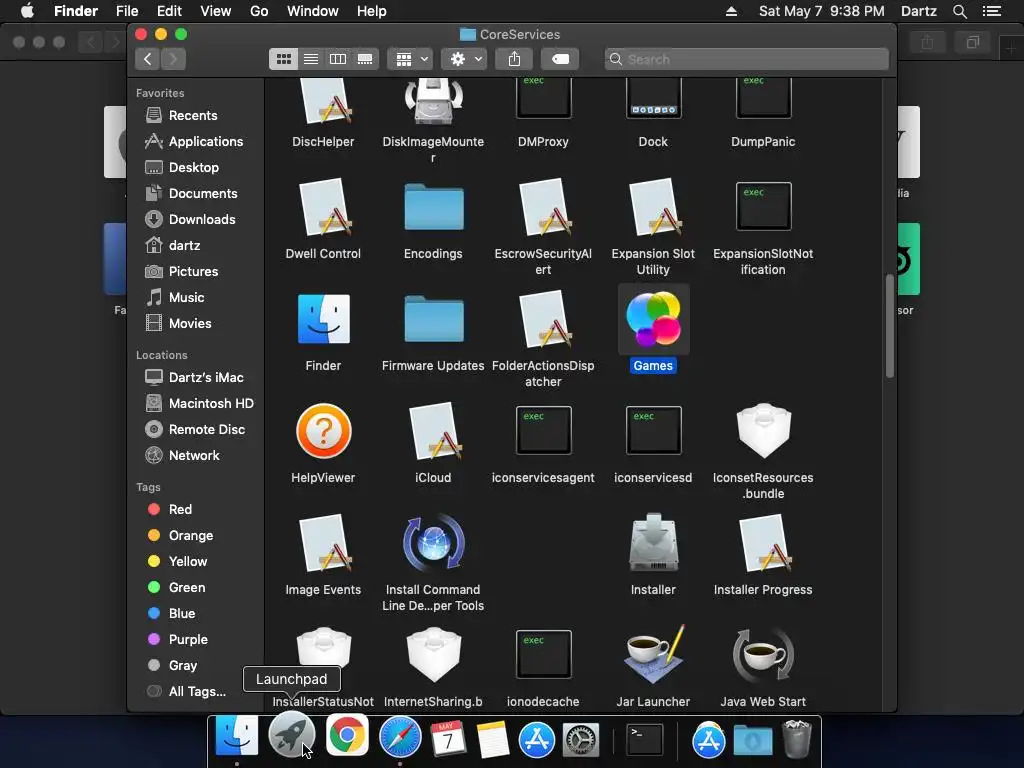Select the Jar Launcher icon
1024x768 pixels.
click(653, 654)
